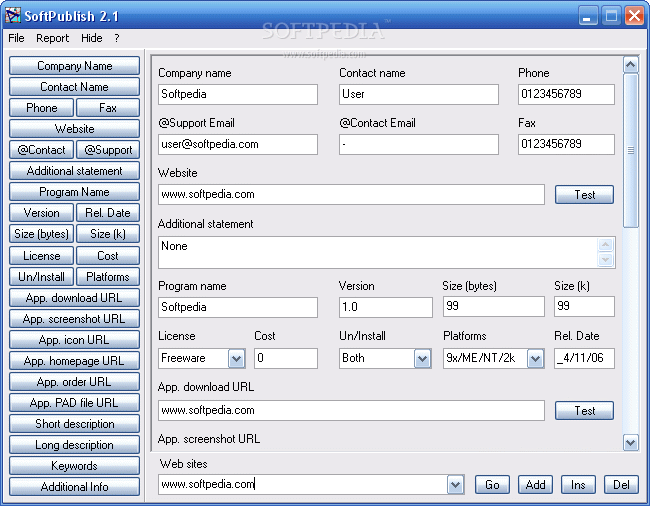Expand the Un/Install dropdown showing Both
Viewport: 650px width, 506px height.
tap(422, 358)
